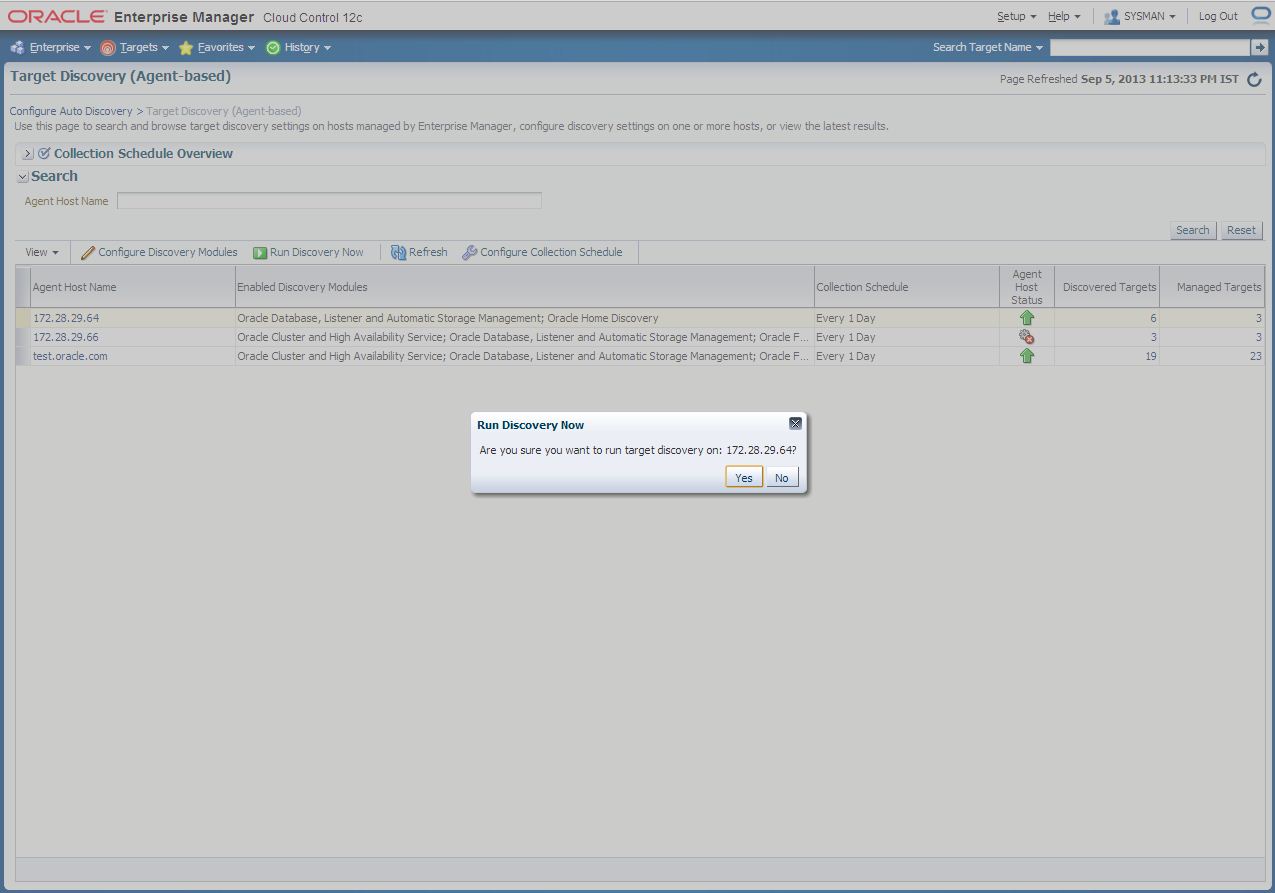Collapse the Search section
This screenshot has width=1275, height=893.
[22, 177]
